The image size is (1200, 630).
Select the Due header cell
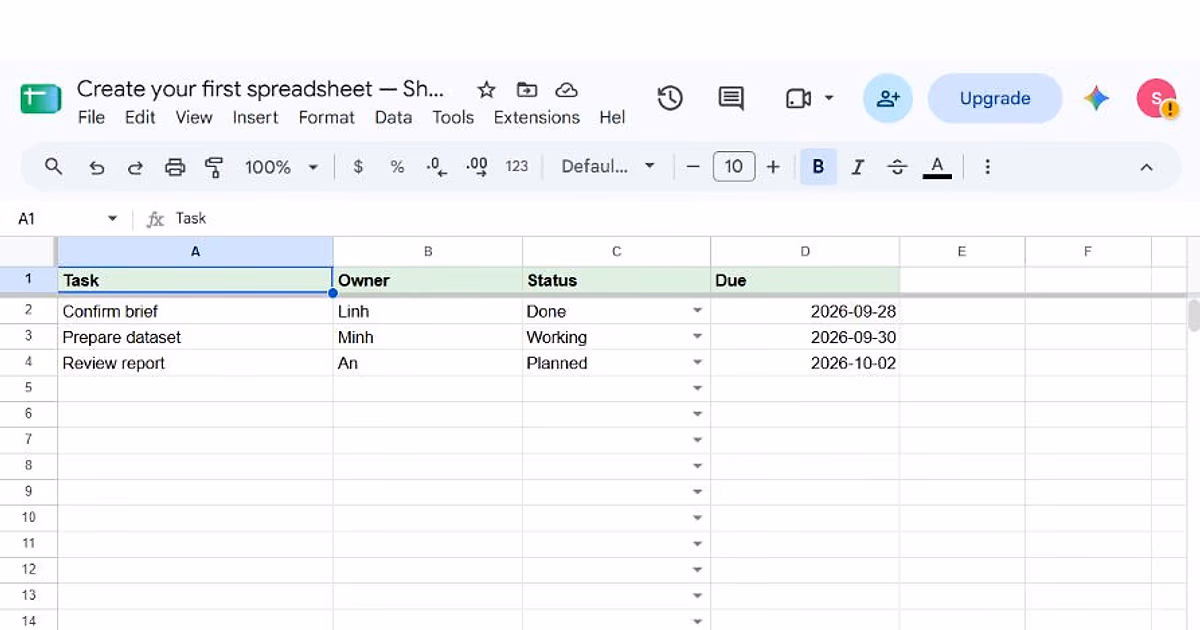tap(805, 280)
